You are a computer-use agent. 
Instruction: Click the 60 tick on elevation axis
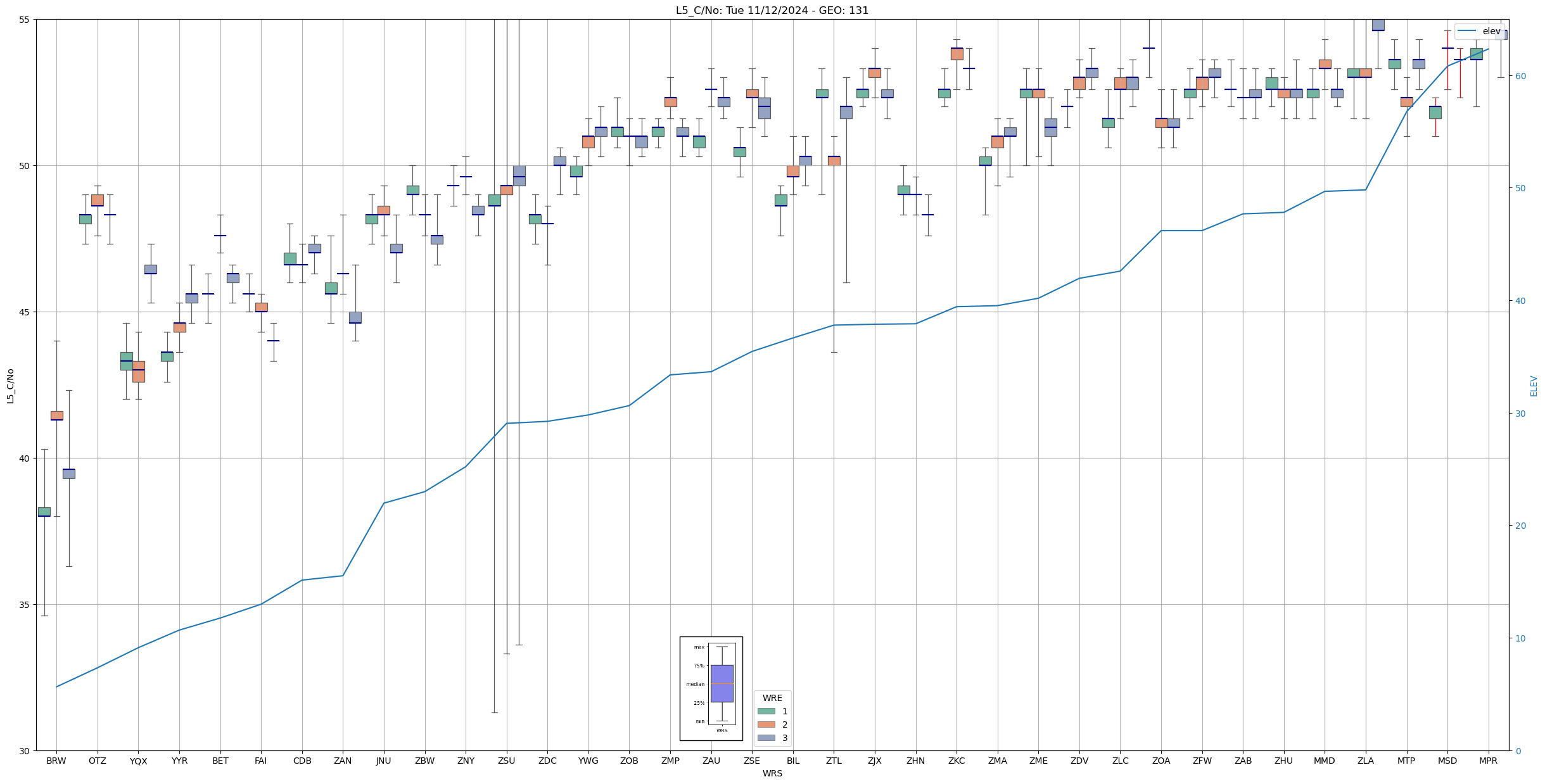point(1520,76)
